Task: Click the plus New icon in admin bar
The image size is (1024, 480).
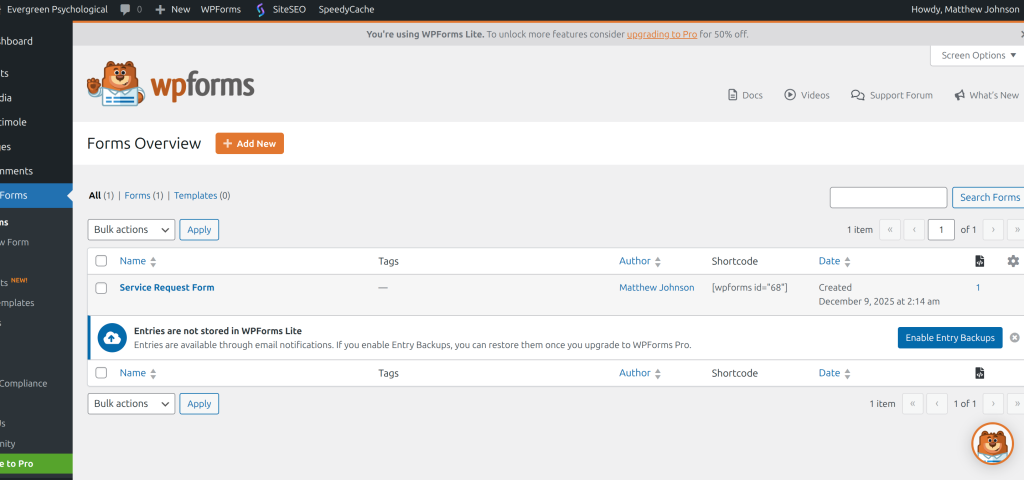Action: pyautogui.click(x=160, y=10)
